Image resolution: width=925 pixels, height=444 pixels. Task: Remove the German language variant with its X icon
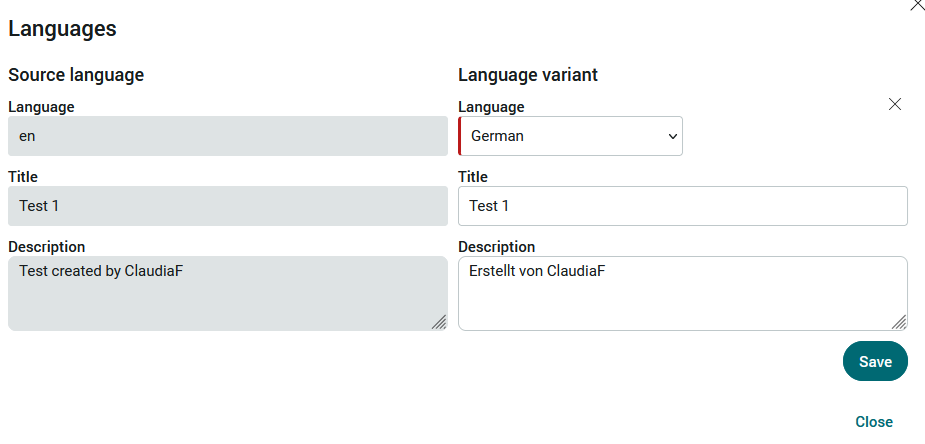(894, 104)
